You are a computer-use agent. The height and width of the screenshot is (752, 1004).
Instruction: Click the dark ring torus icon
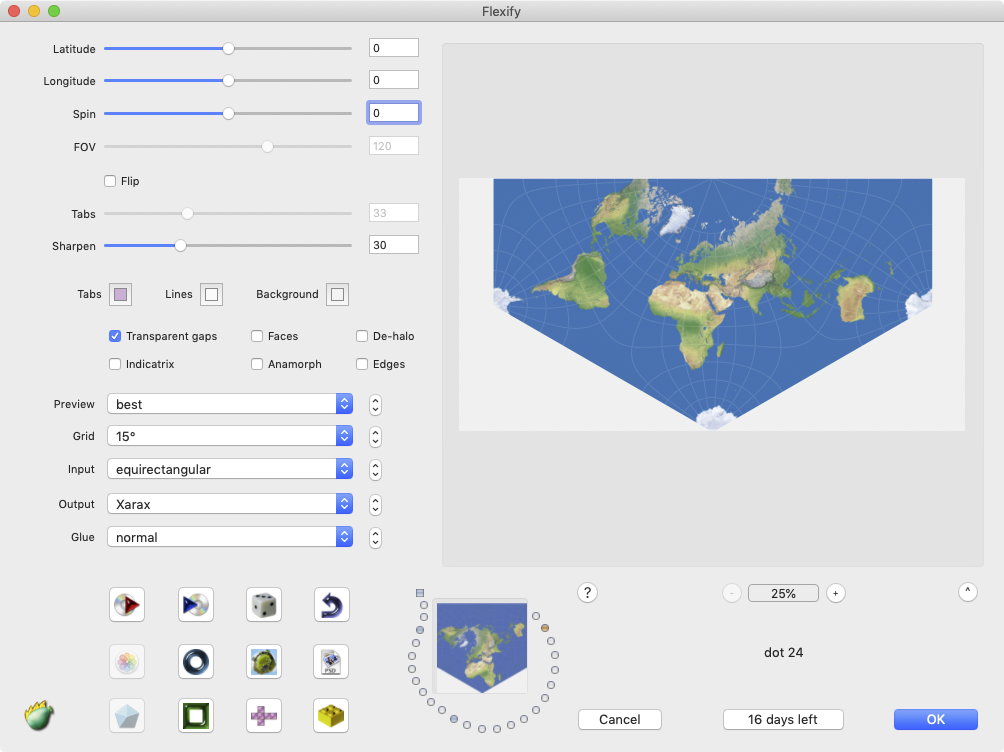(x=195, y=661)
